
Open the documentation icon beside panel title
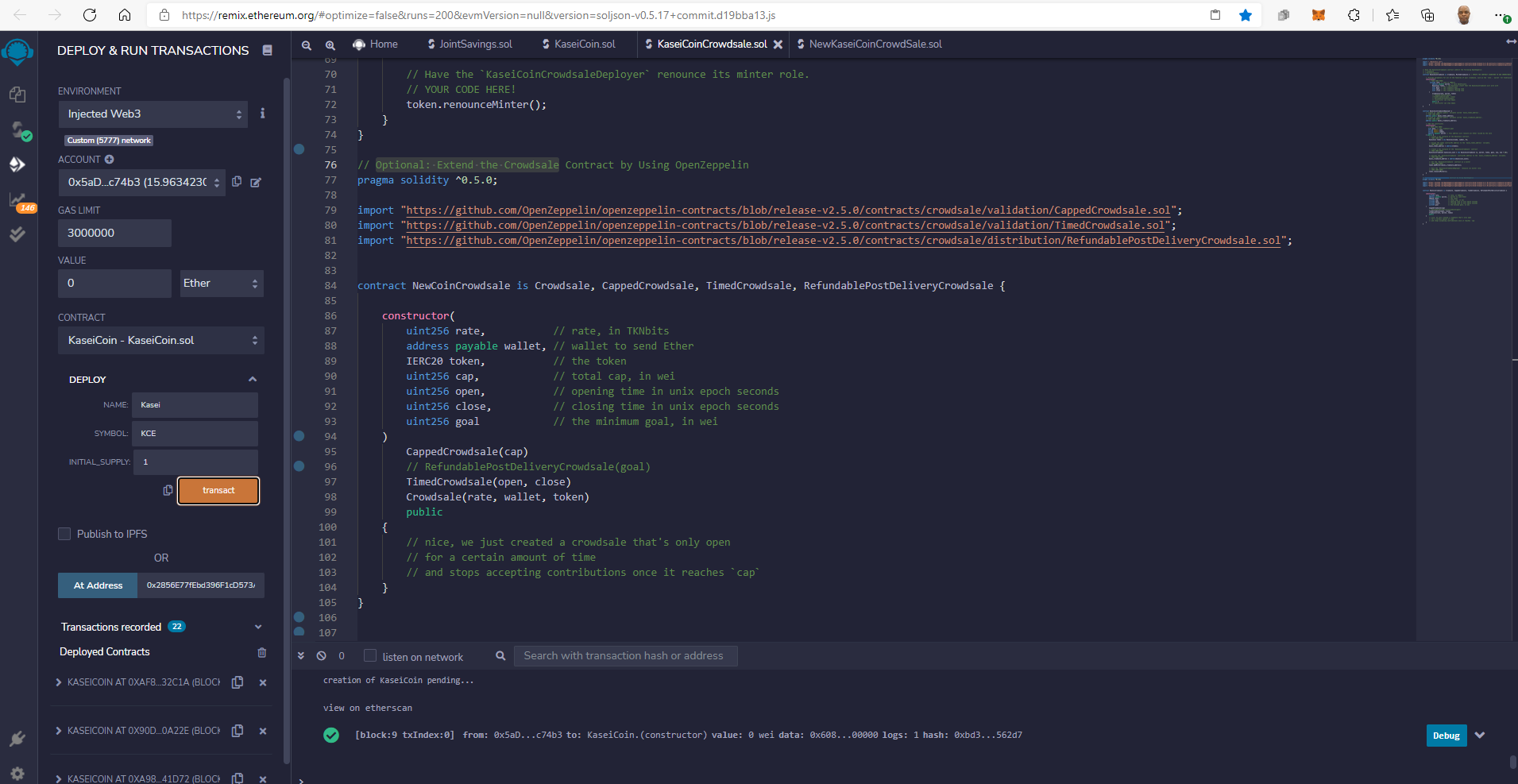tap(268, 50)
